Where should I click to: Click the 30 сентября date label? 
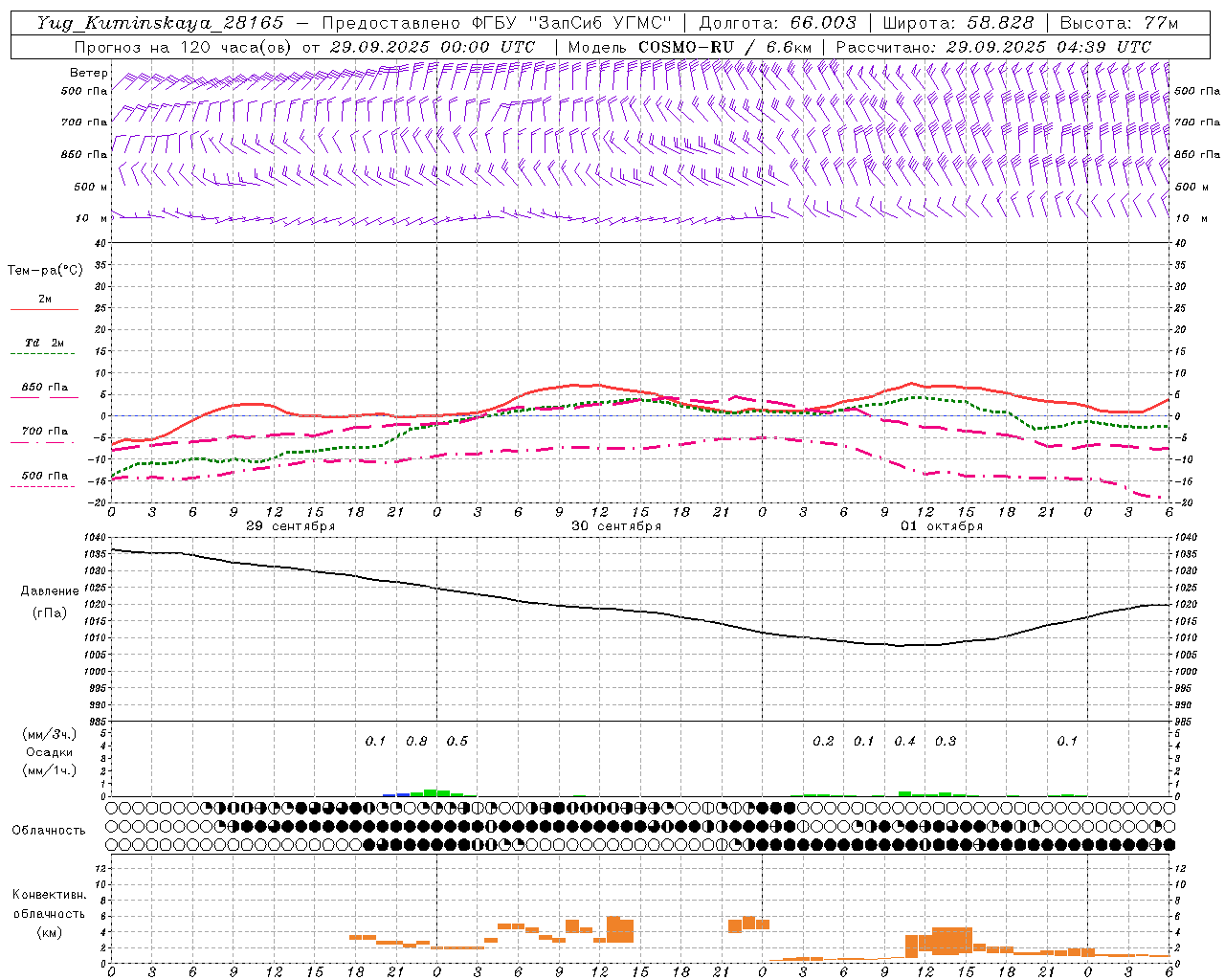tap(616, 526)
